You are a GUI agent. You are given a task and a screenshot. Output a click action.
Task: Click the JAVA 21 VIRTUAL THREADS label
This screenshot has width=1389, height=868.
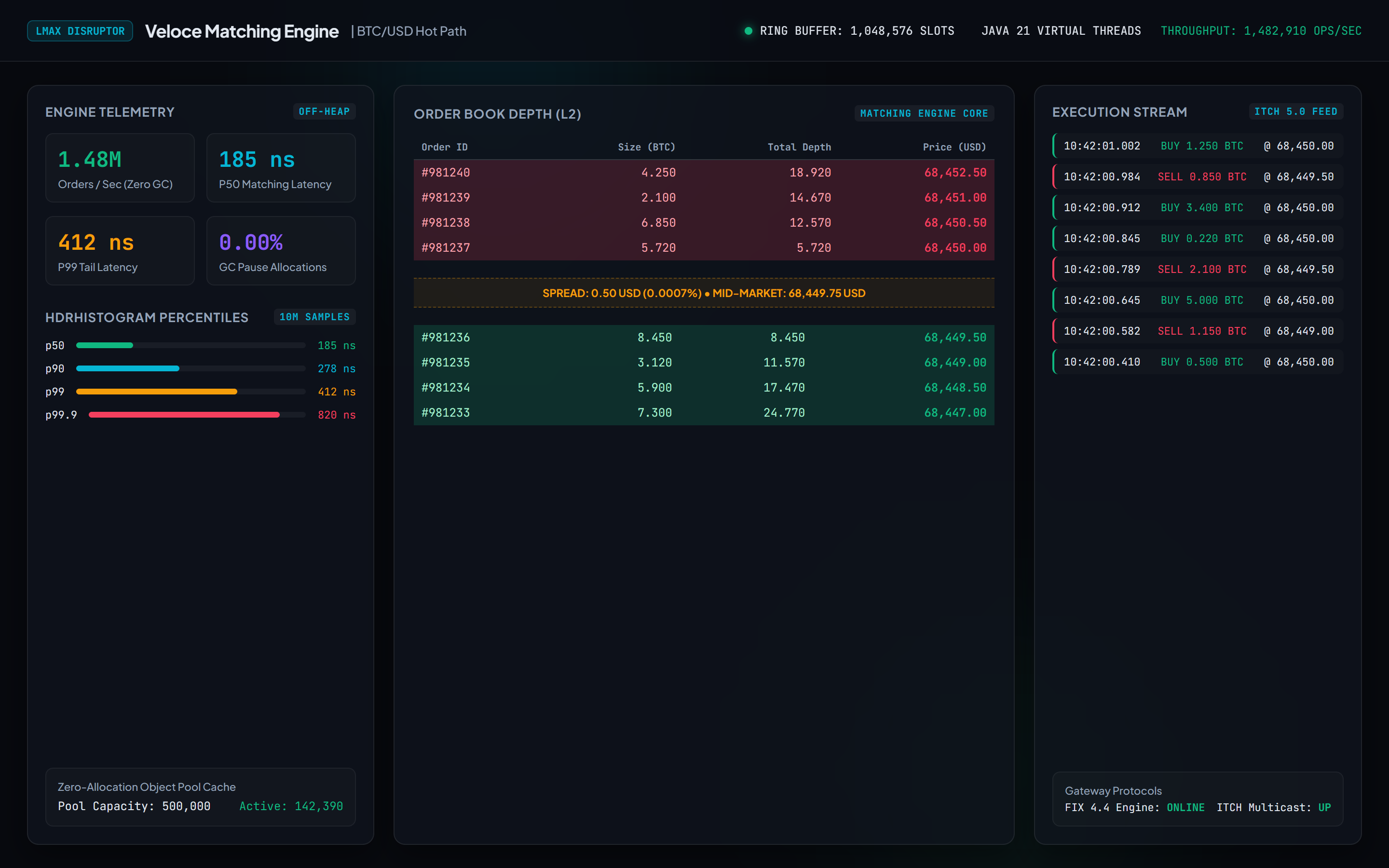coord(1061,31)
